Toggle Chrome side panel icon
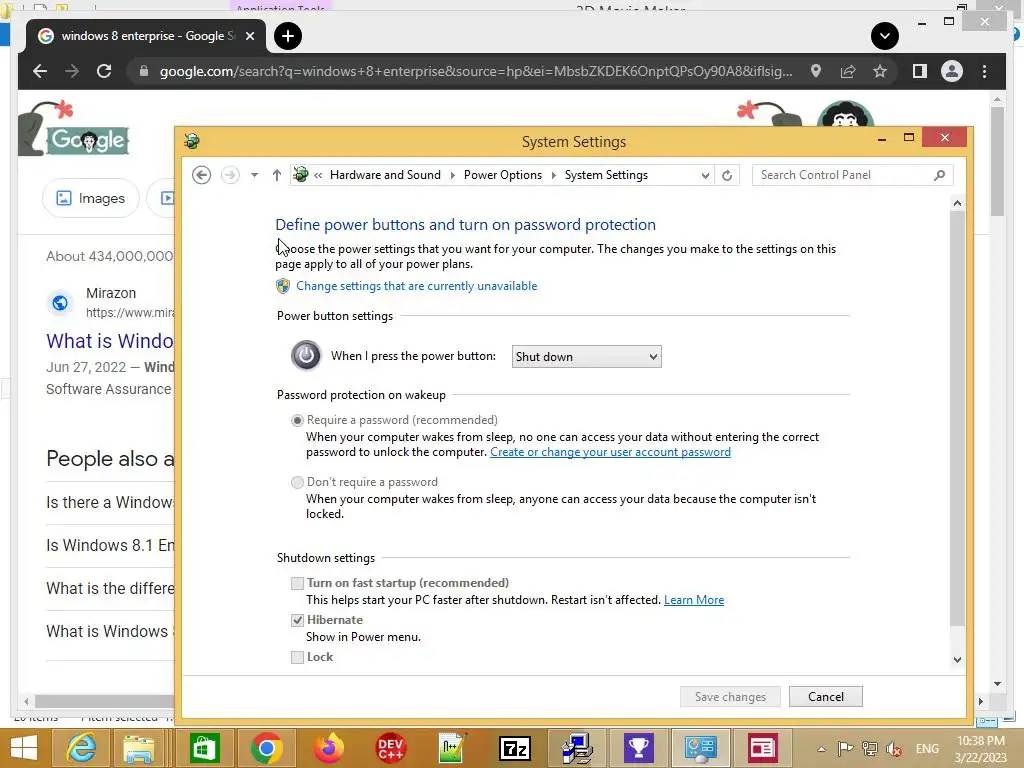1024x768 pixels. coord(920,71)
